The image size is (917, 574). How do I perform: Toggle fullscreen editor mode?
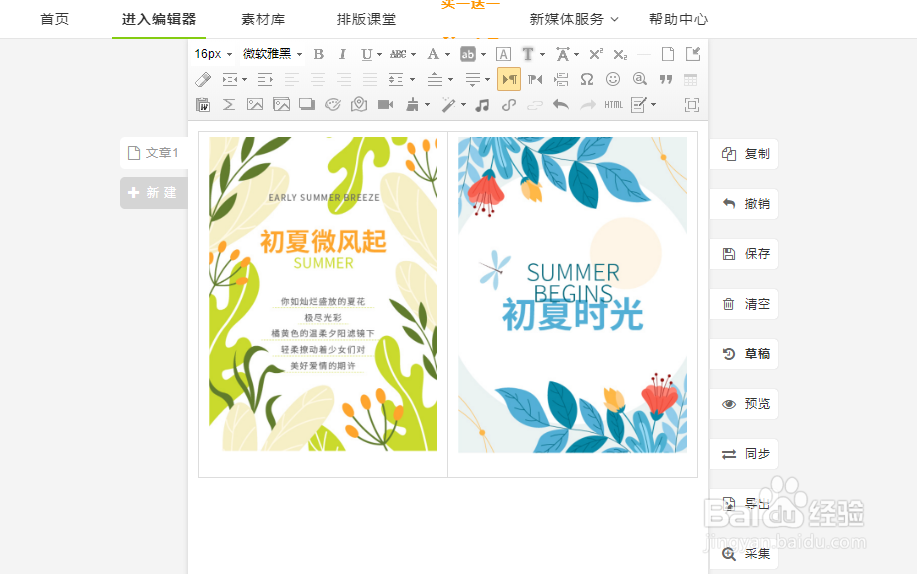point(692,105)
